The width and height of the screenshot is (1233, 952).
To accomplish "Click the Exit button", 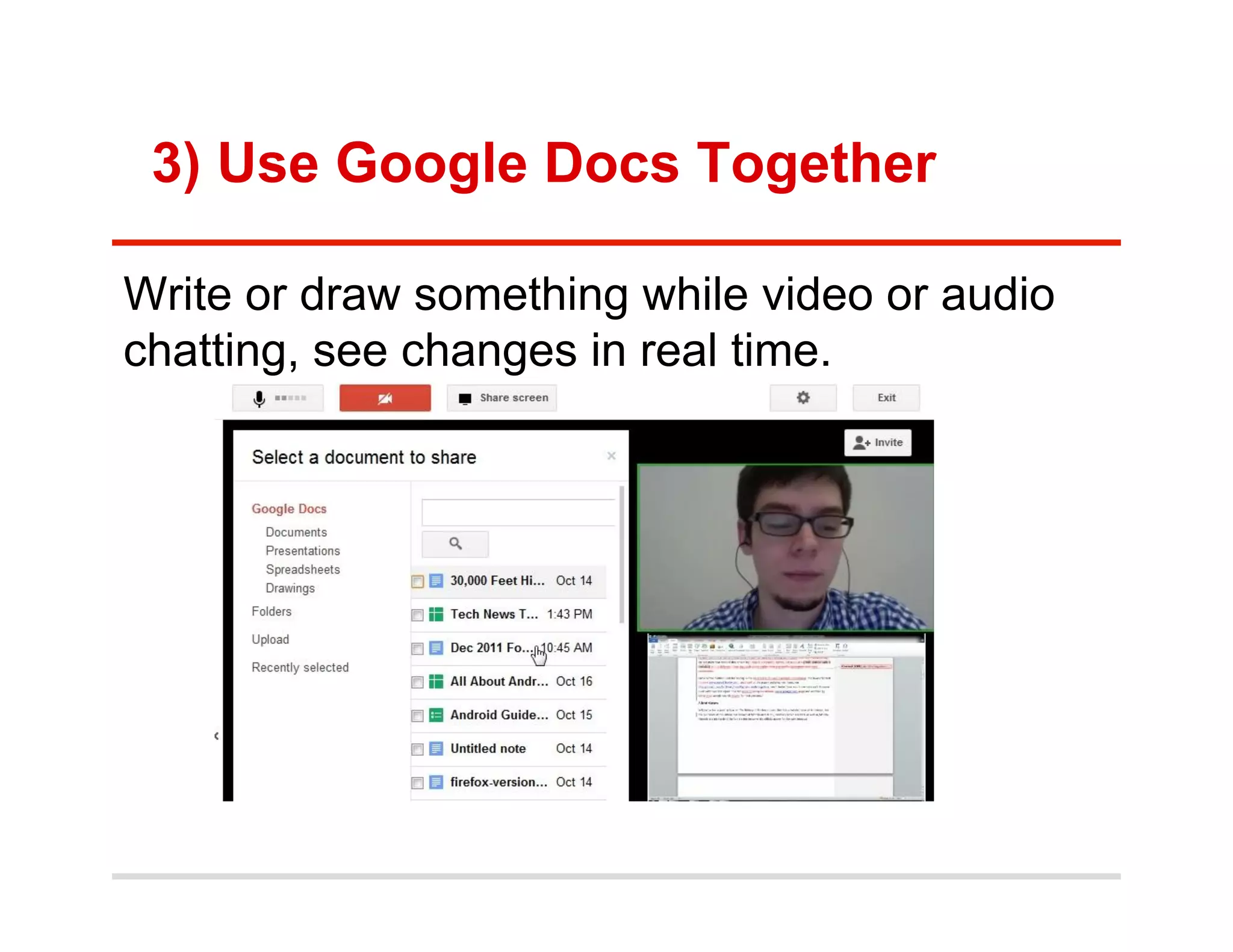I will coord(886,398).
